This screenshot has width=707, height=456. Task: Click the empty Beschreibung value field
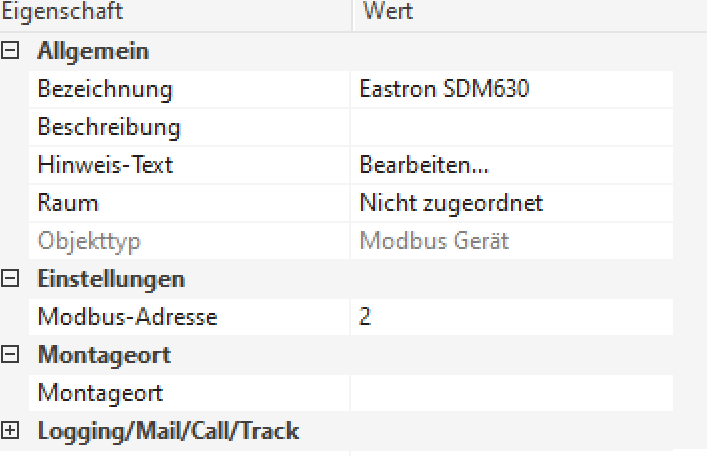(x=510, y=127)
